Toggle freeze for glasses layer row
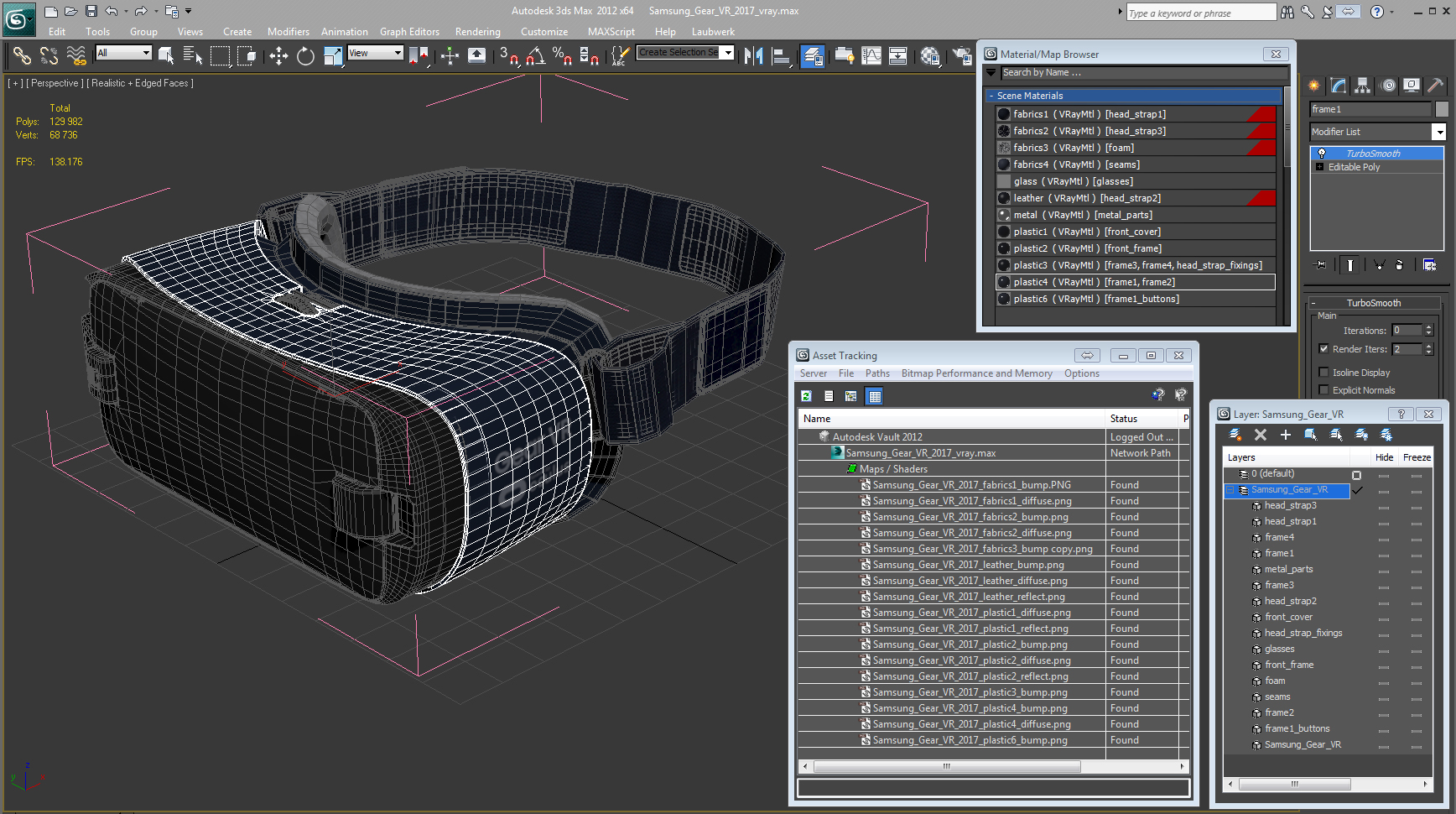 (x=1417, y=650)
